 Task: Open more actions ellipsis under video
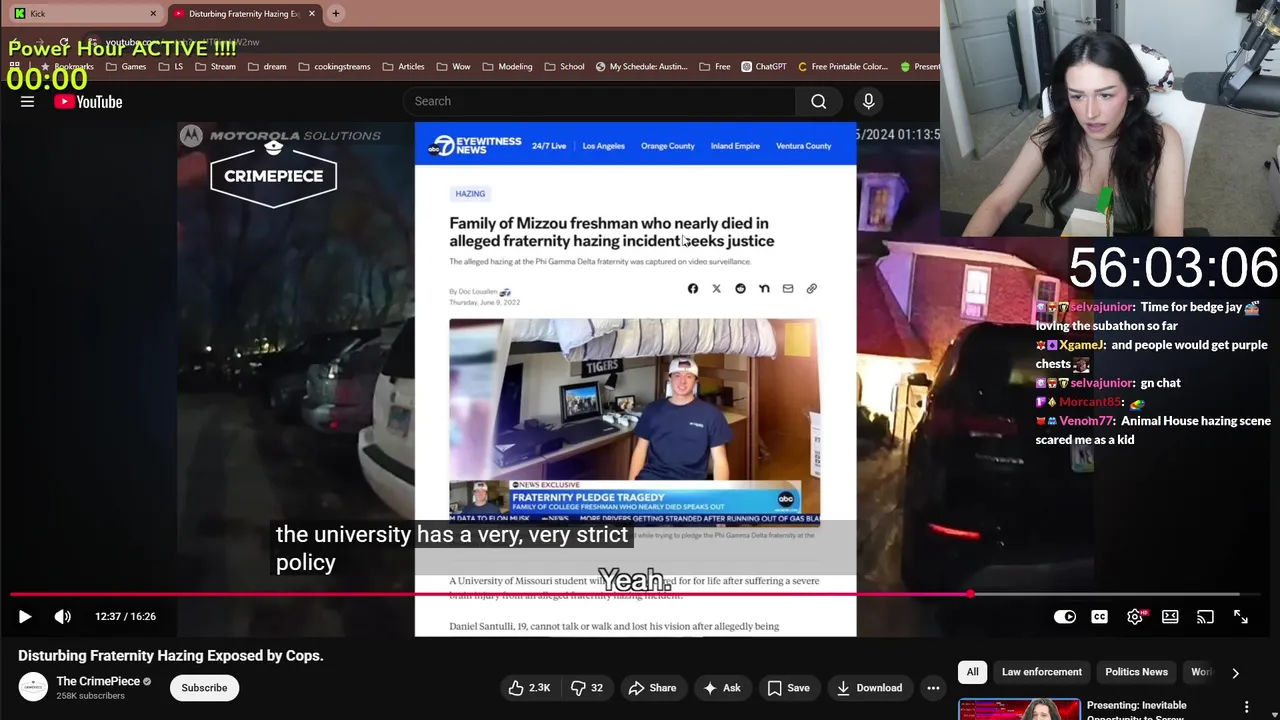[933, 688]
